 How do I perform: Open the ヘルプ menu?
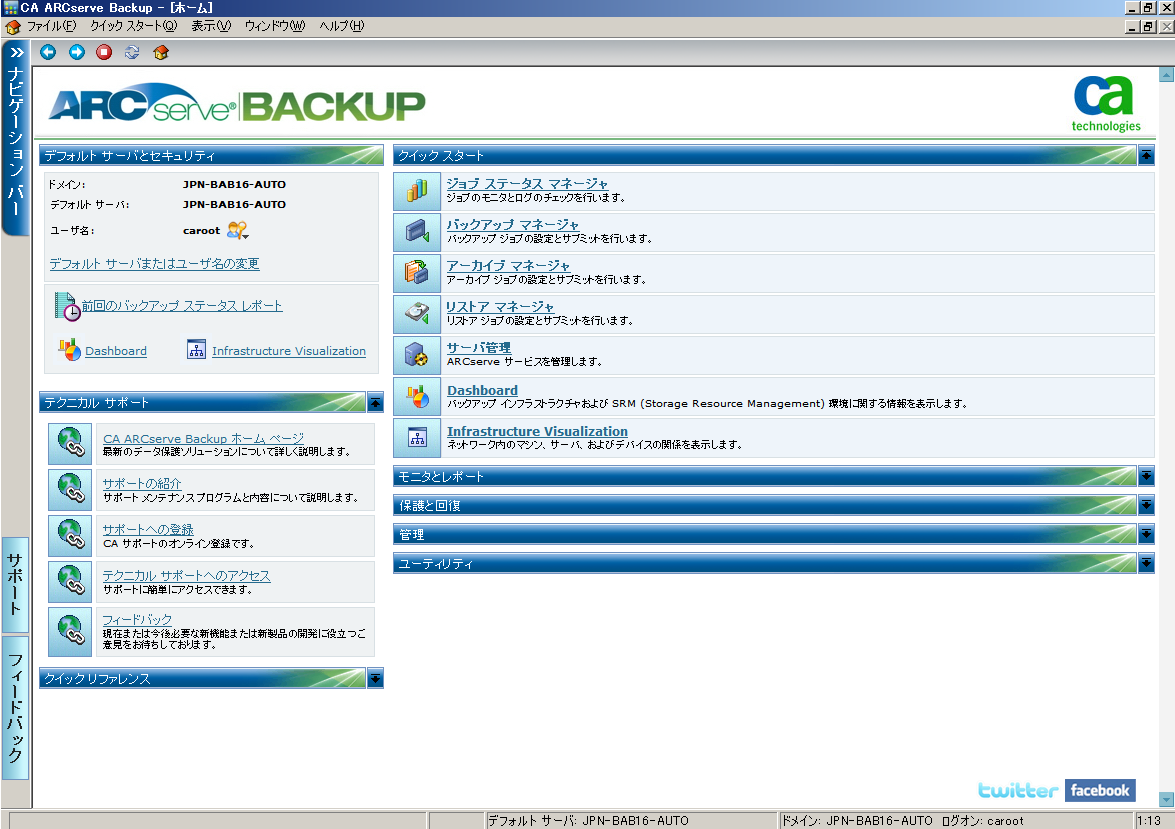point(341,27)
